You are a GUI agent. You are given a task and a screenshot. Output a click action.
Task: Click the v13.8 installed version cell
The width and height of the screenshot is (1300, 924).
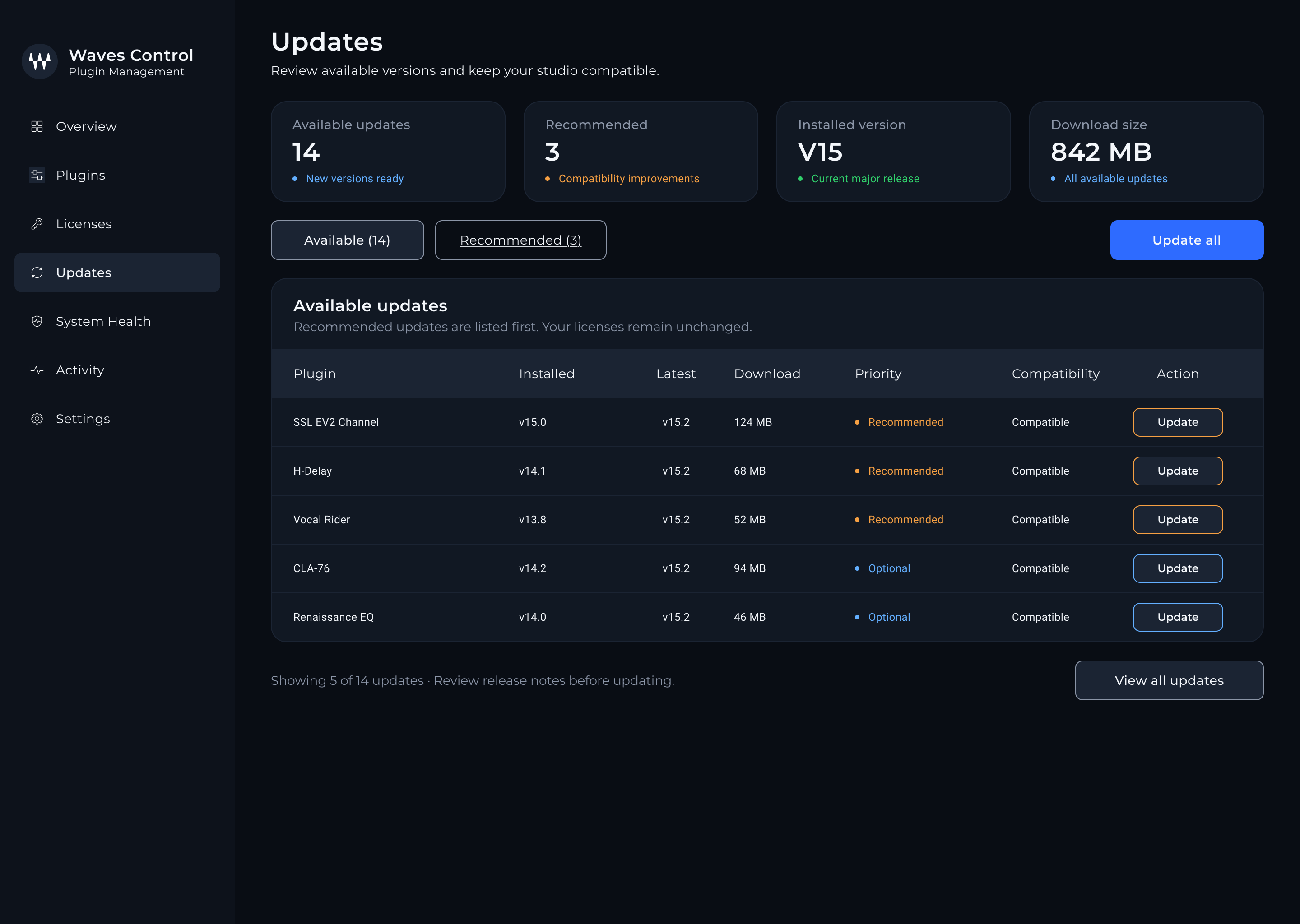click(532, 519)
